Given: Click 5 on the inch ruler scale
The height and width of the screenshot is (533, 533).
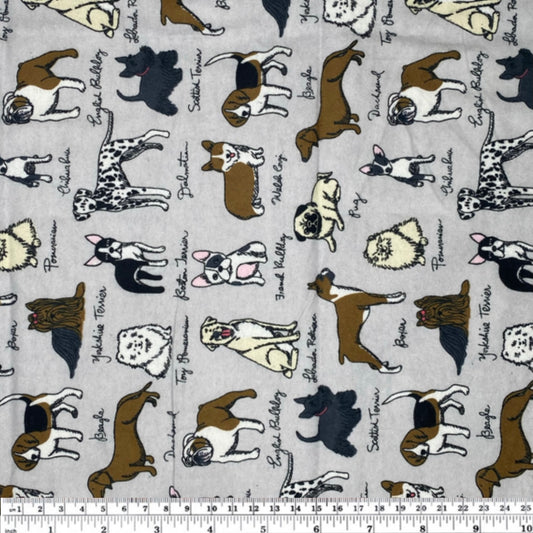Looking at the screenshot, I should tap(263, 529).
